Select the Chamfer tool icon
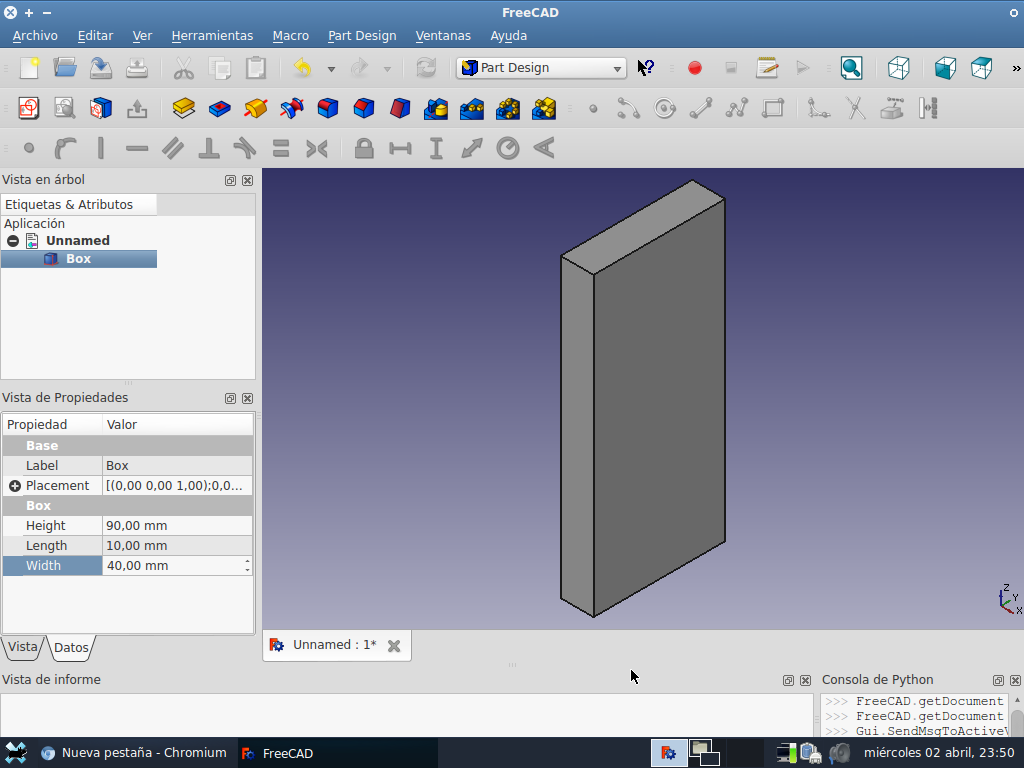 click(x=364, y=108)
